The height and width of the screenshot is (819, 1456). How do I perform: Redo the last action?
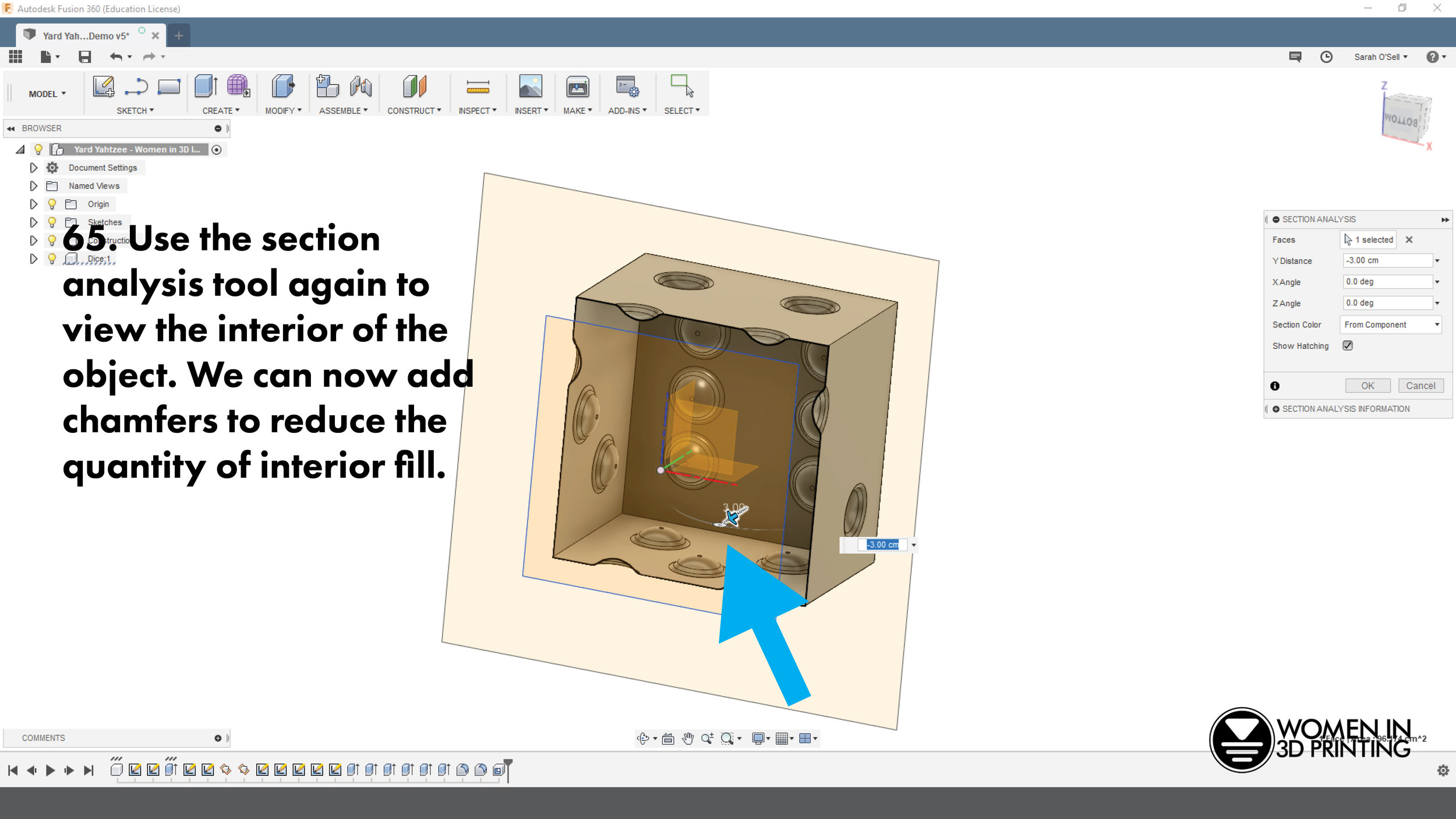point(149,57)
